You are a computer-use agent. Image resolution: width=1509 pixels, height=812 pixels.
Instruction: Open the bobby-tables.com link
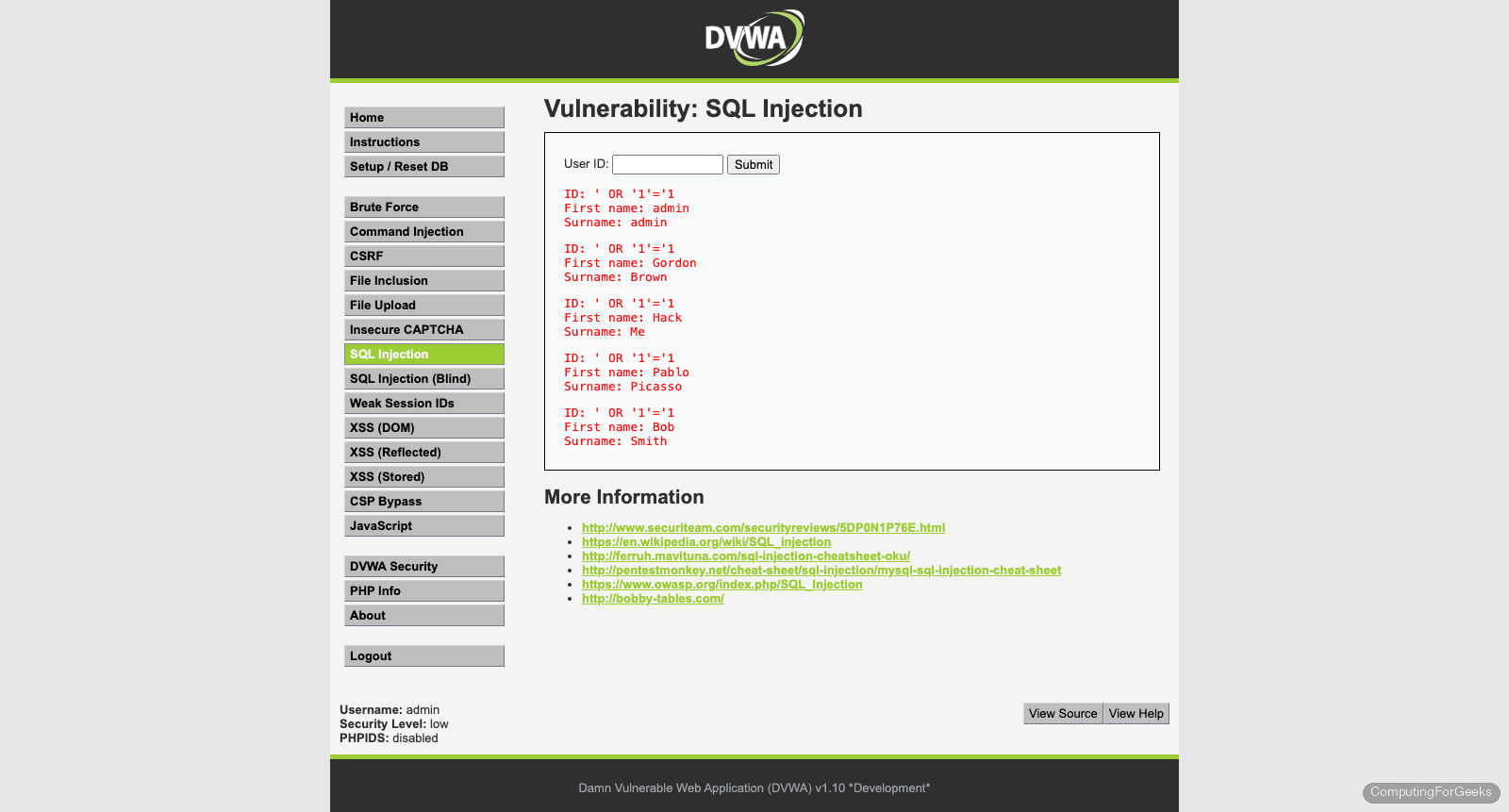pos(653,598)
